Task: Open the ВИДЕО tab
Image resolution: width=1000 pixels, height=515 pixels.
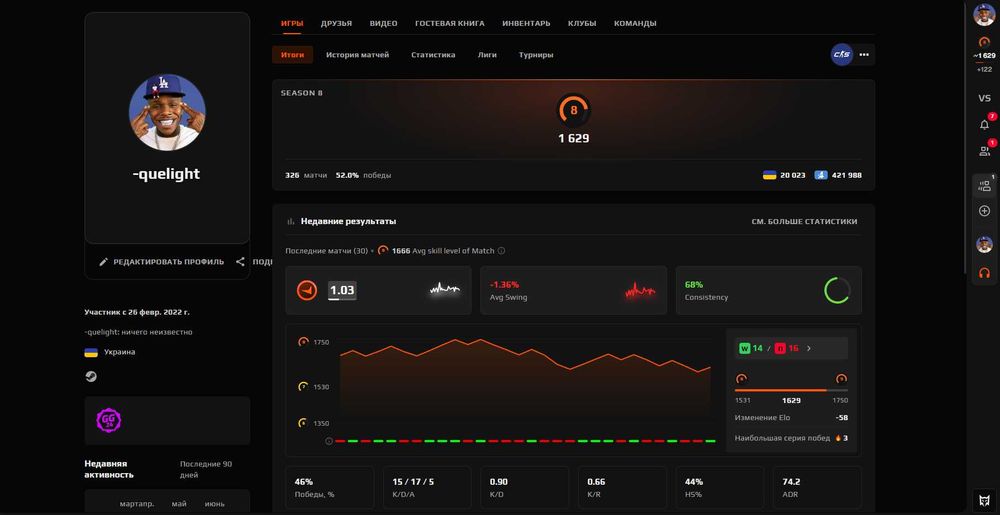Action: tap(383, 24)
